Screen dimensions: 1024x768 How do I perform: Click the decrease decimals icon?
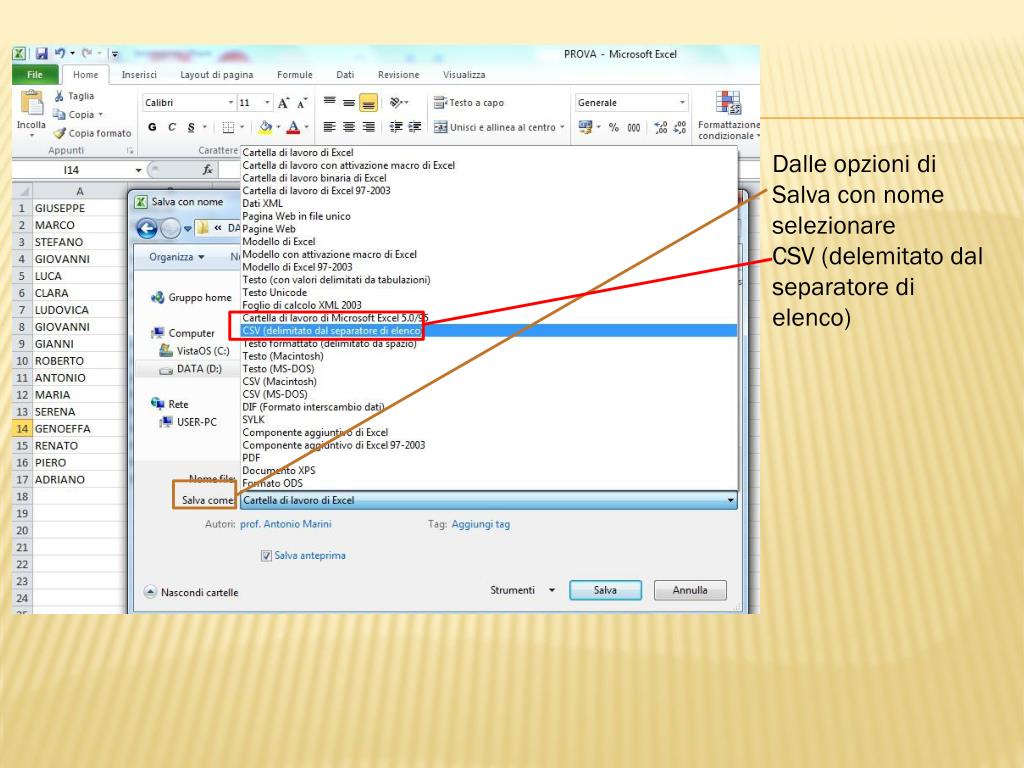680,127
